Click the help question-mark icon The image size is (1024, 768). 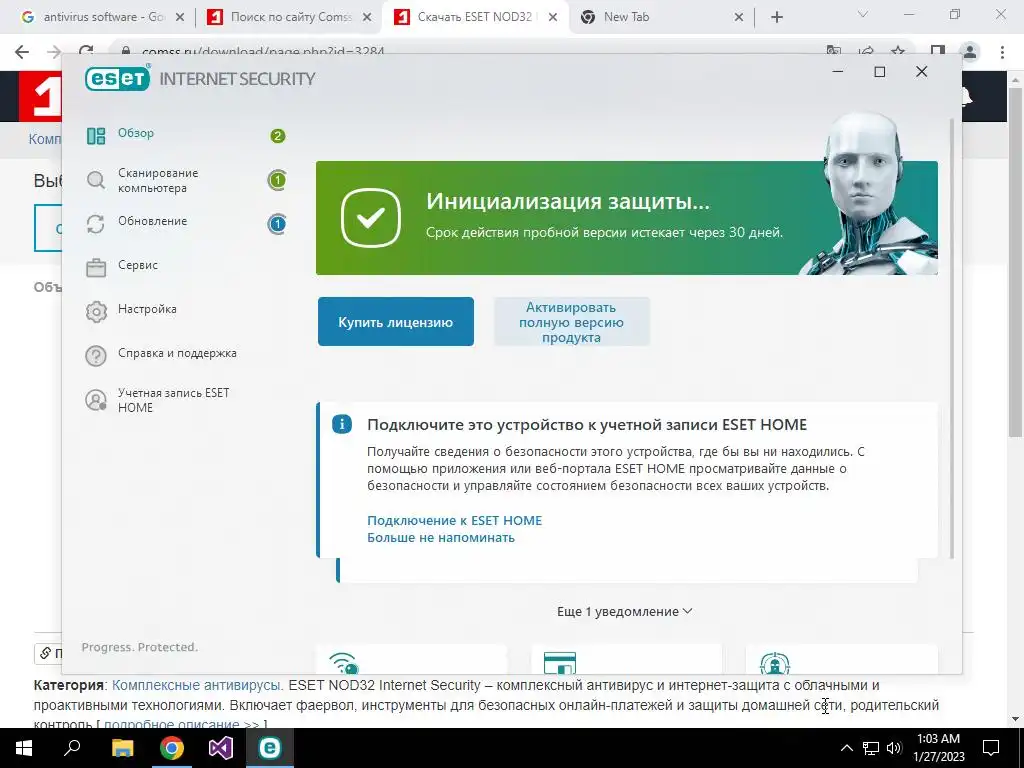click(96, 356)
